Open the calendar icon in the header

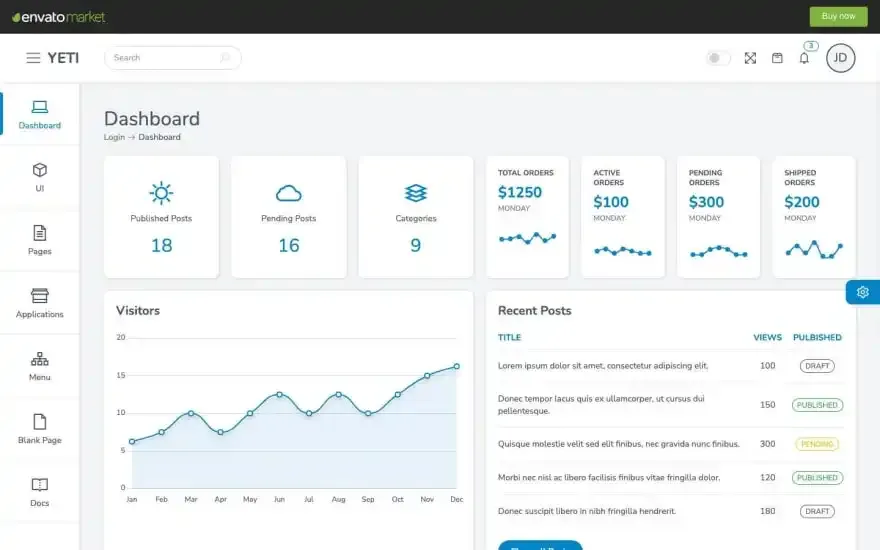tap(777, 58)
